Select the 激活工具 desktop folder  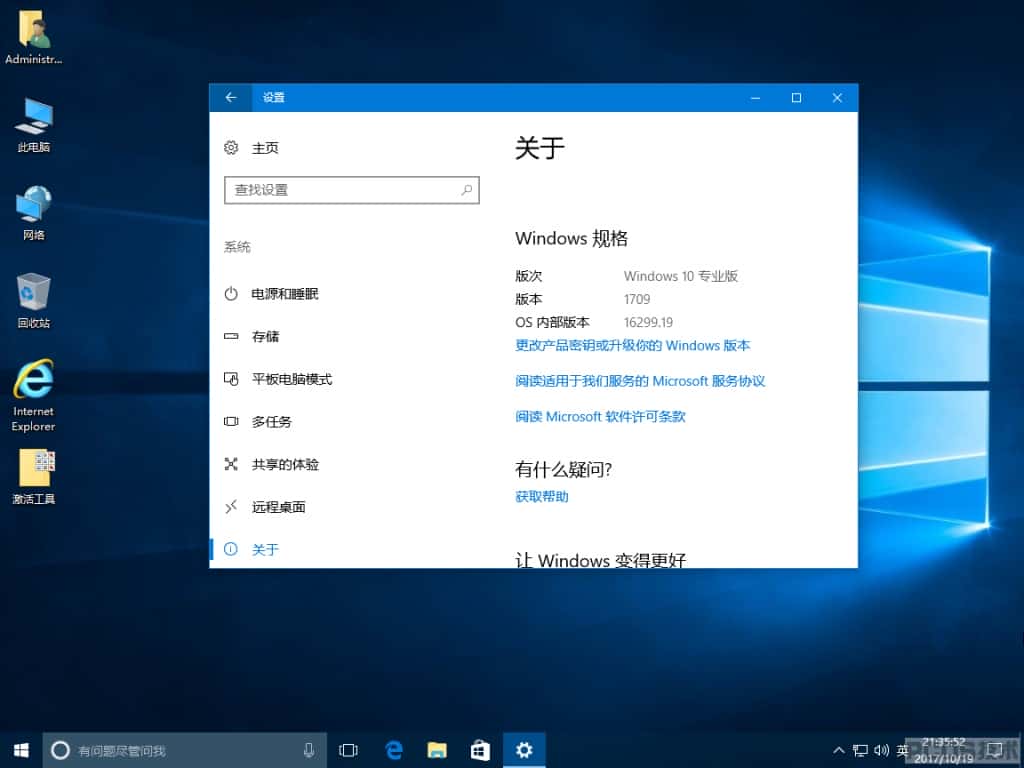[33, 477]
